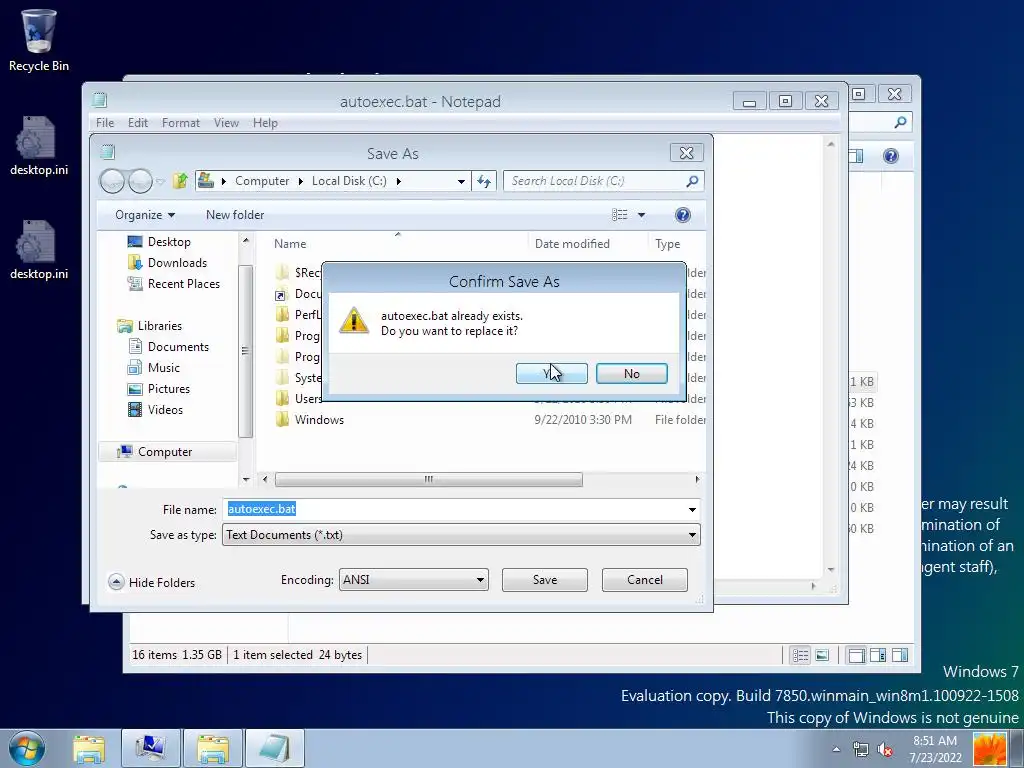Click the Notepad taskbar icon
The image size is (1024, 768).
[x=274, y=748]
